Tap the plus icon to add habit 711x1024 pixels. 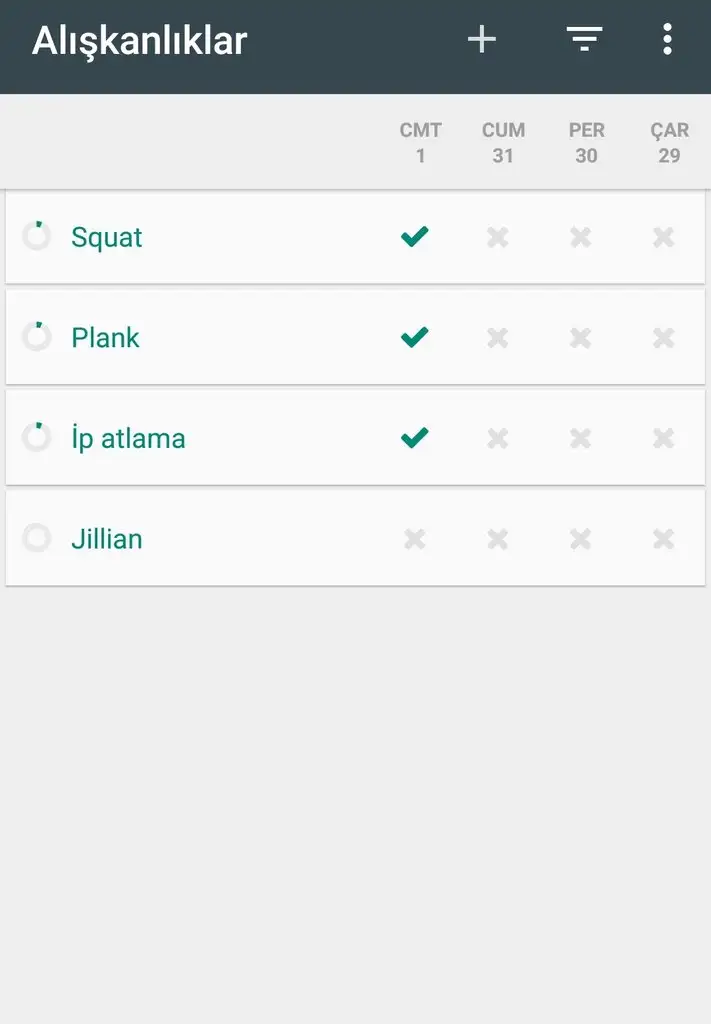point(482,40)
